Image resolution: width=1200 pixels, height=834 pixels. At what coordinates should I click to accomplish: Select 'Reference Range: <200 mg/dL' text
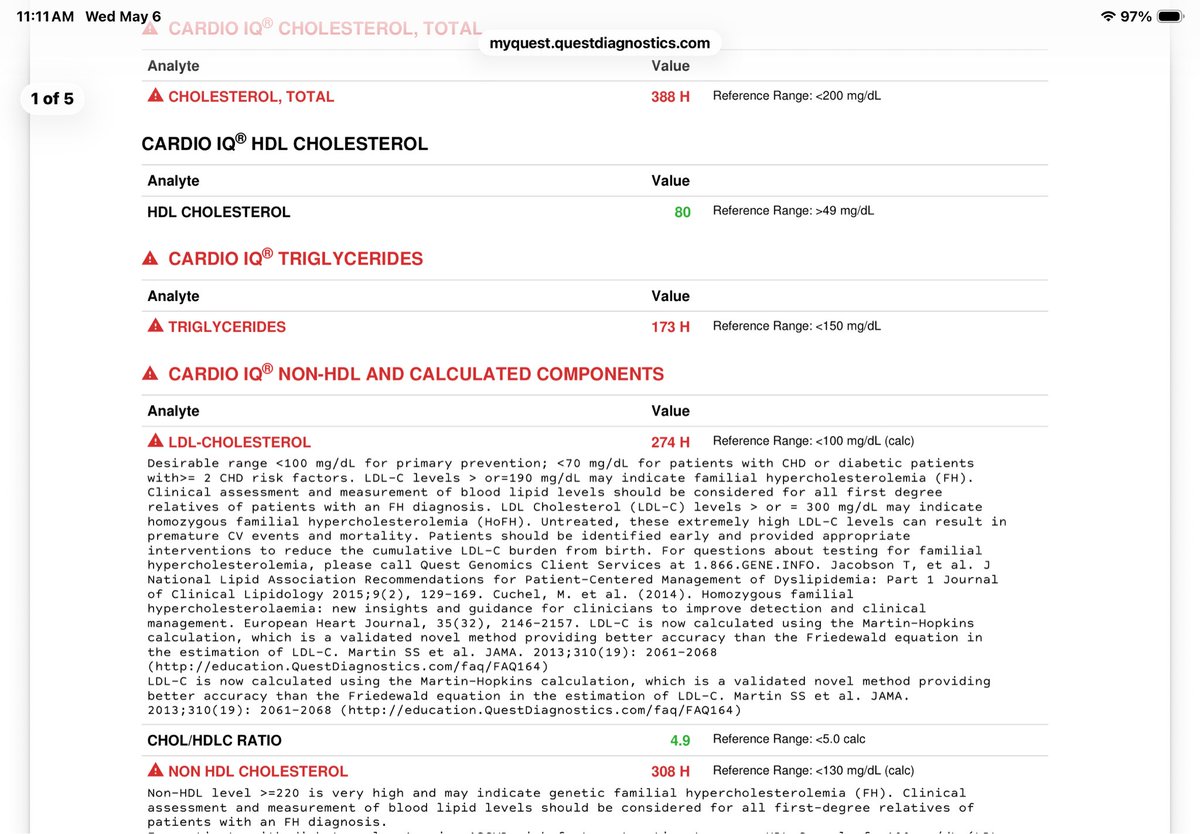click(797, 96)
